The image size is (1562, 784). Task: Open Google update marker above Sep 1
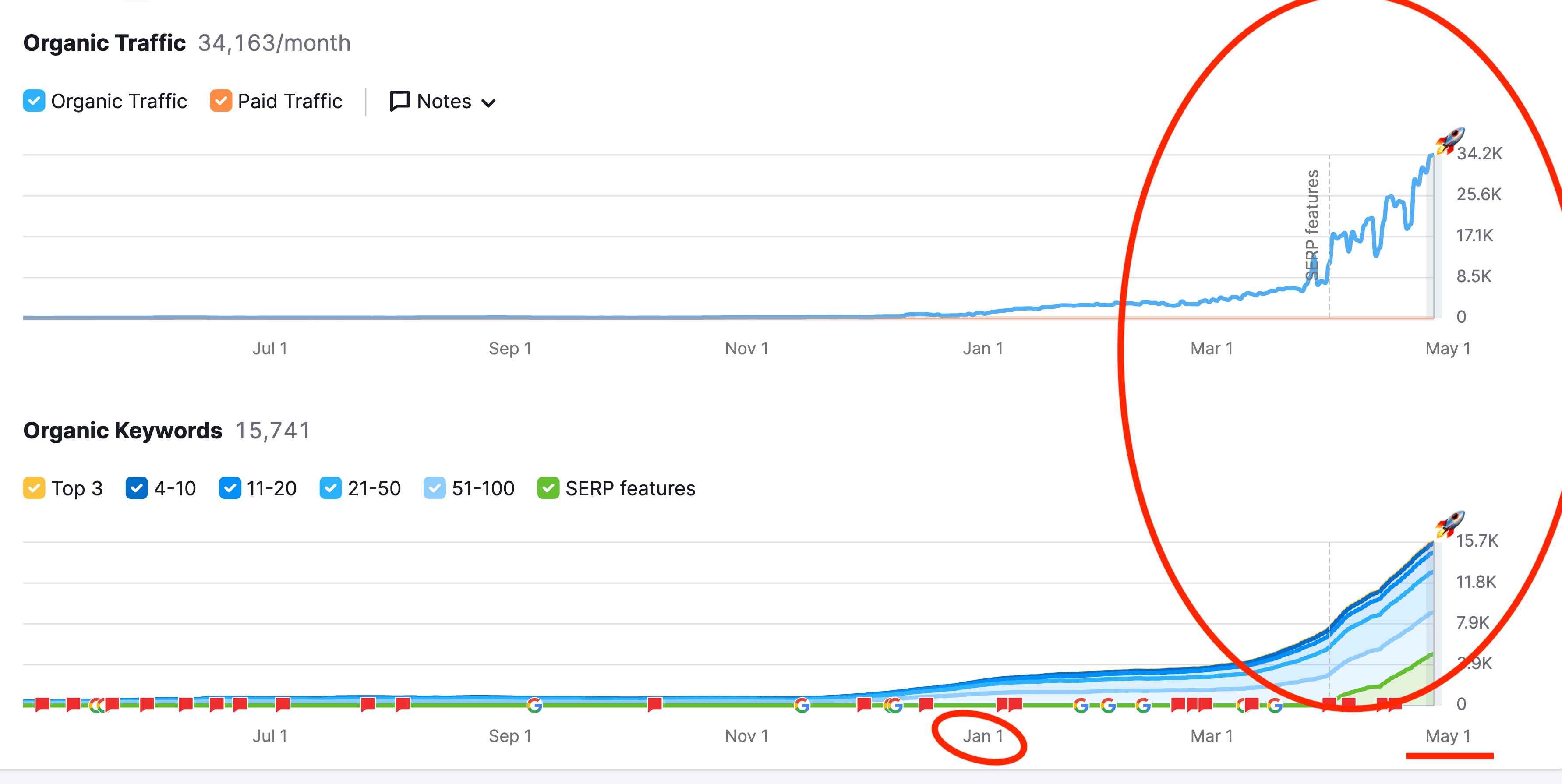(x=534, y=705)
